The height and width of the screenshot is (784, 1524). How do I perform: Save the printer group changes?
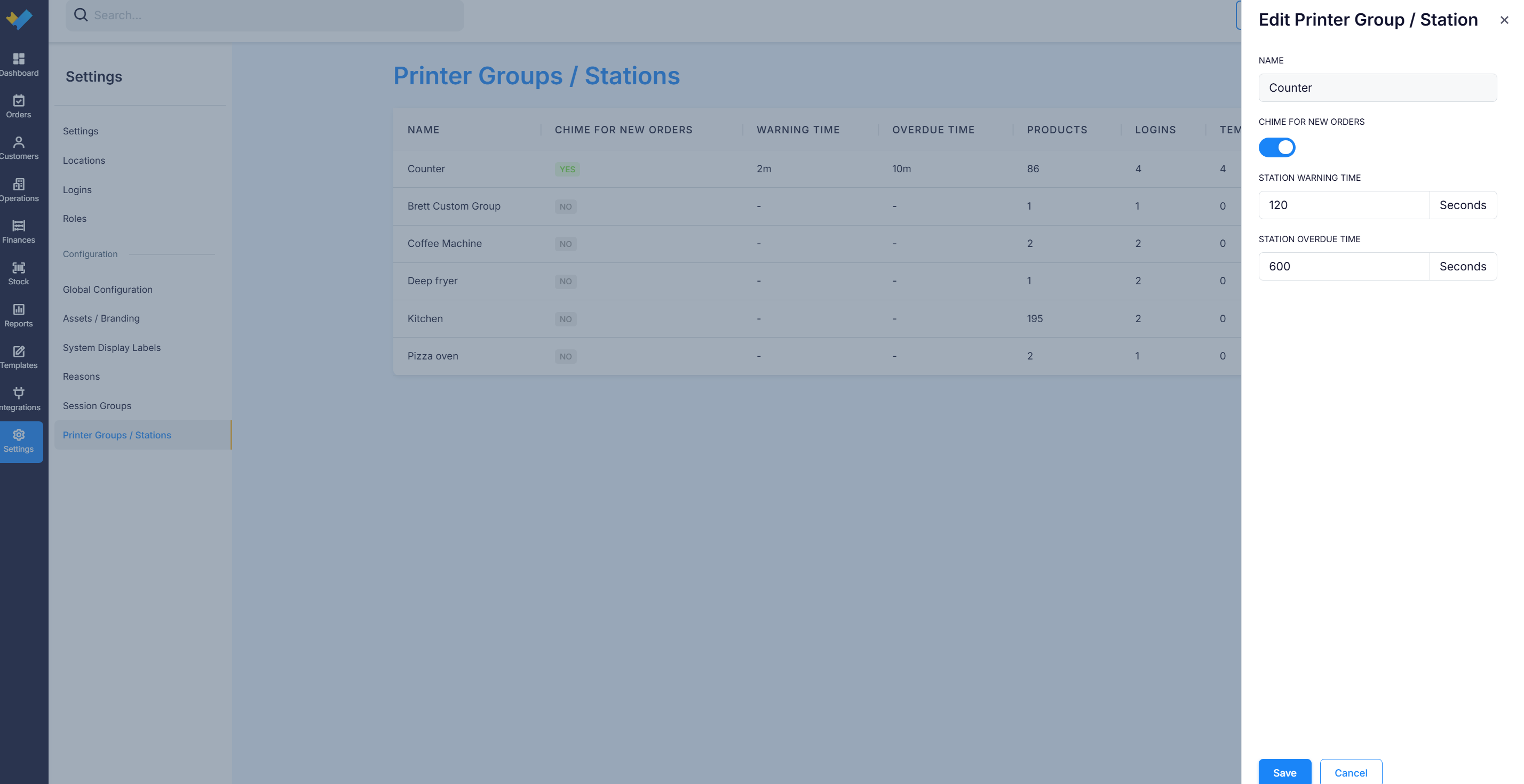tap(1284, 772)
